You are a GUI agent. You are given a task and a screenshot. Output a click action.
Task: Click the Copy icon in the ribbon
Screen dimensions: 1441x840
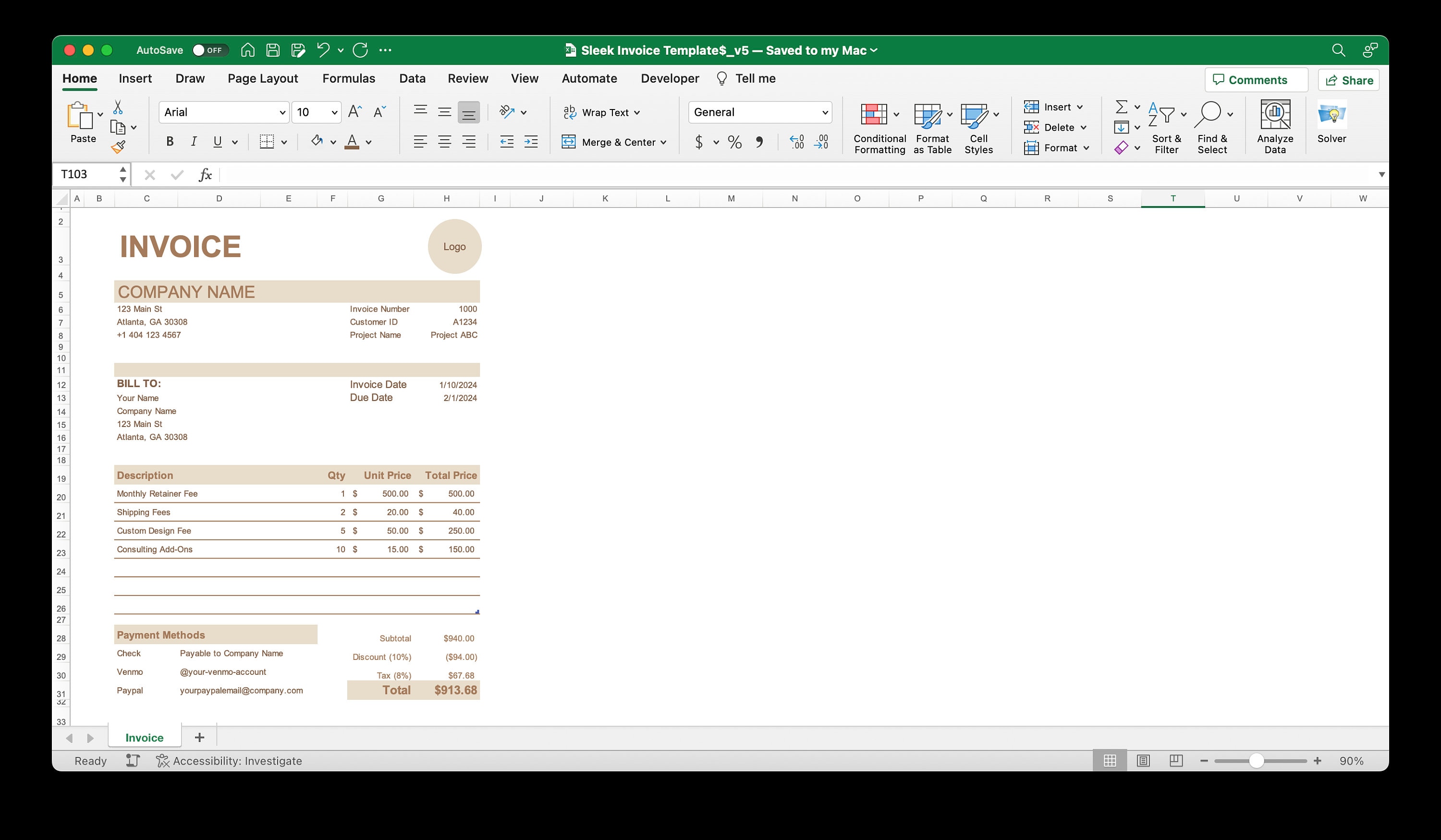118,127
